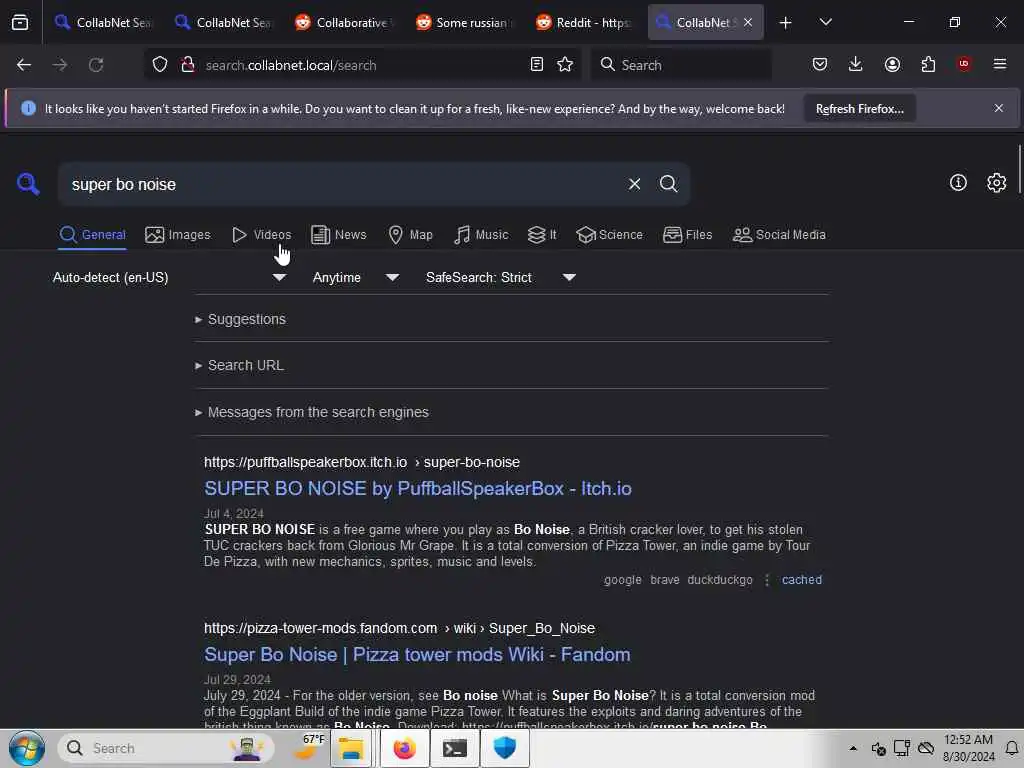Open the Firefox downloads panel
The image size is (1024, 768).
(x=856, y=65)
